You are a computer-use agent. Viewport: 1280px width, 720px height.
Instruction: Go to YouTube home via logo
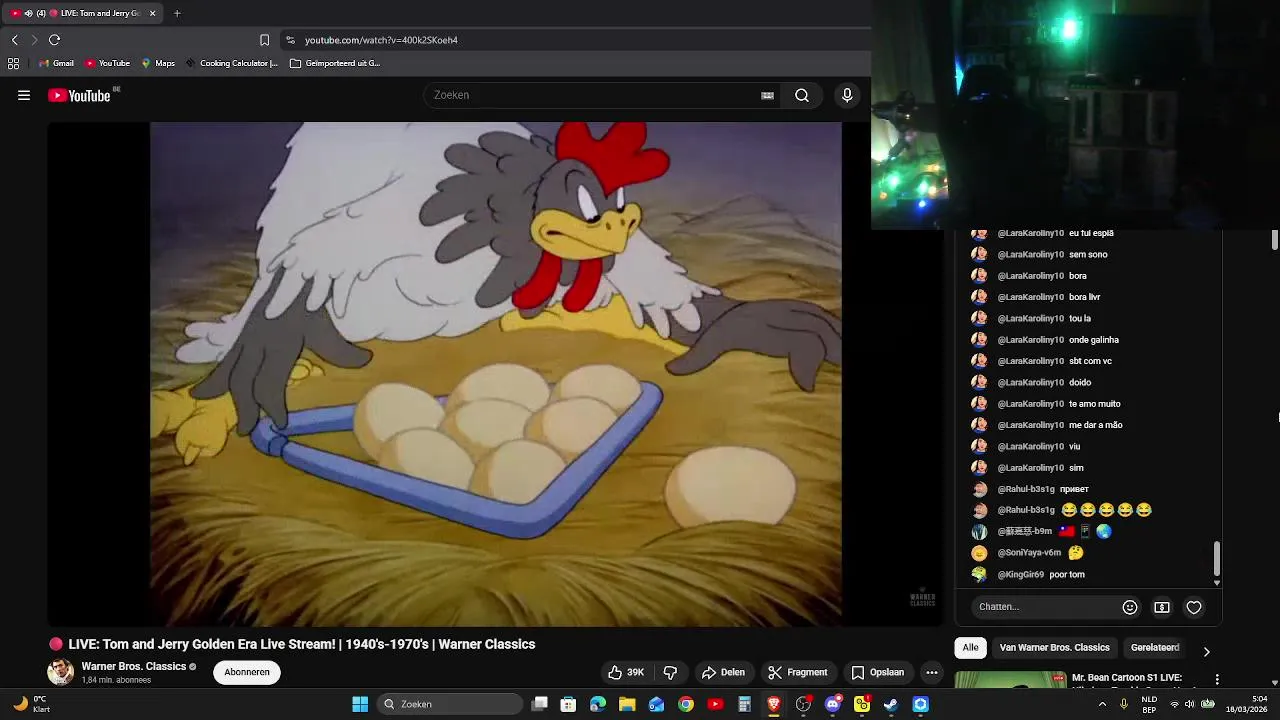pos(79,95)
